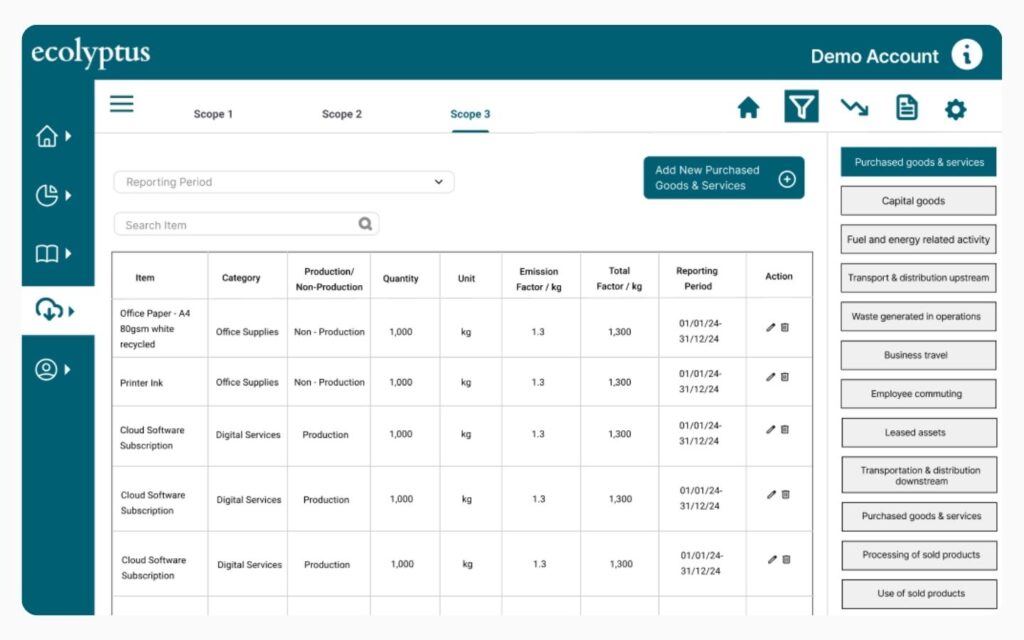Screen dimensions: 1024x640
Task: Select the Business travel category button
Action: pyautogui.click(x=917, y=355)
